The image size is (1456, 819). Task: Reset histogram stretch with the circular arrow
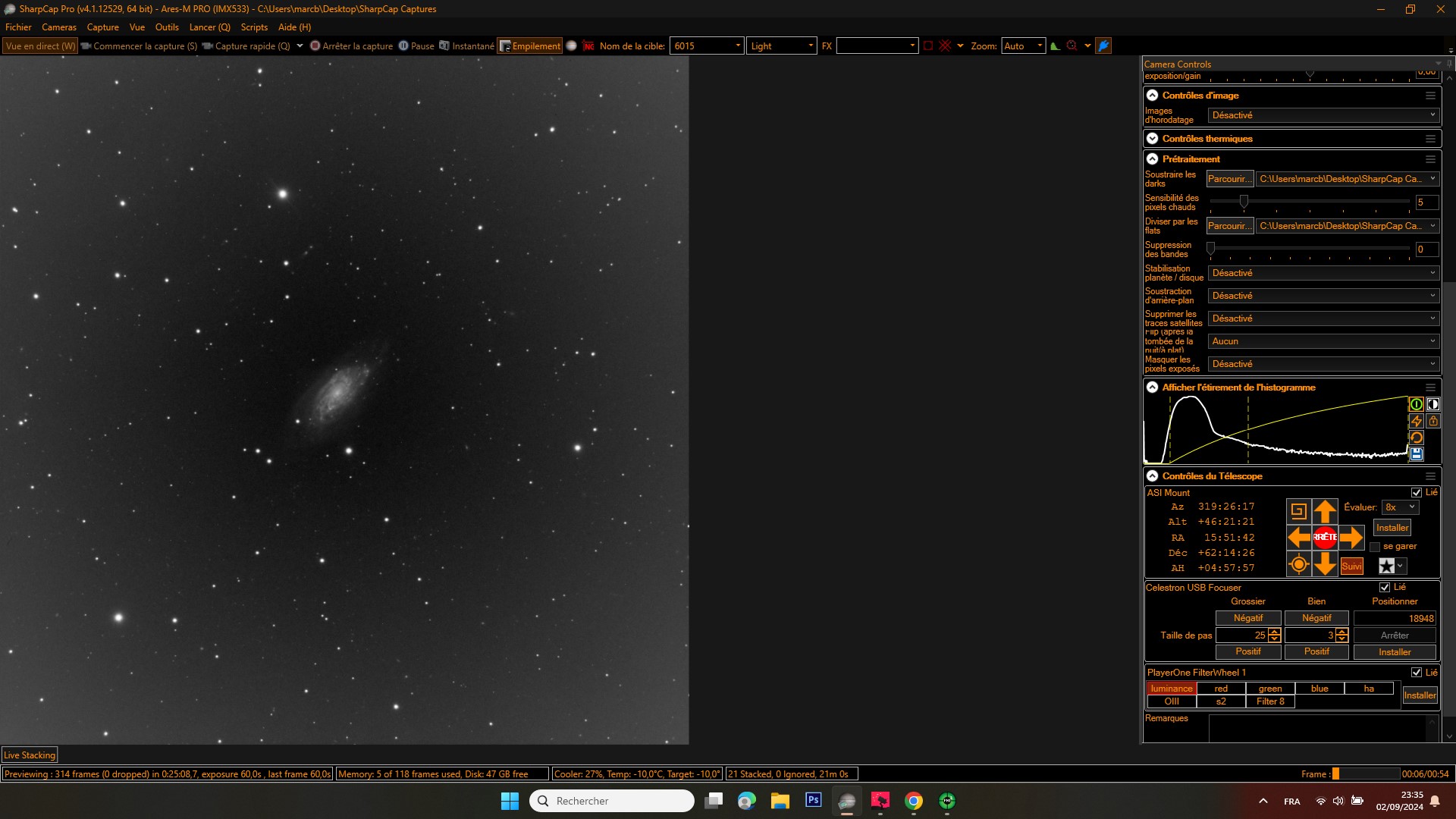[1416, 438]
